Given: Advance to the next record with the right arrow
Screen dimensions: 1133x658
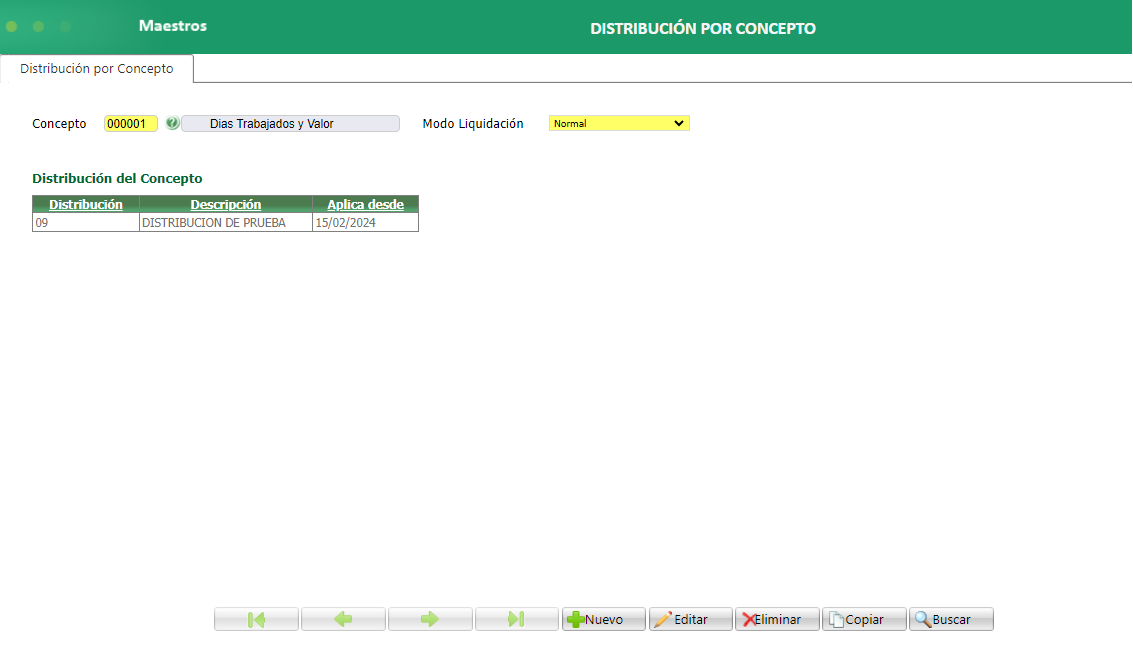Looking at the screenshot, I should [429, 618].
